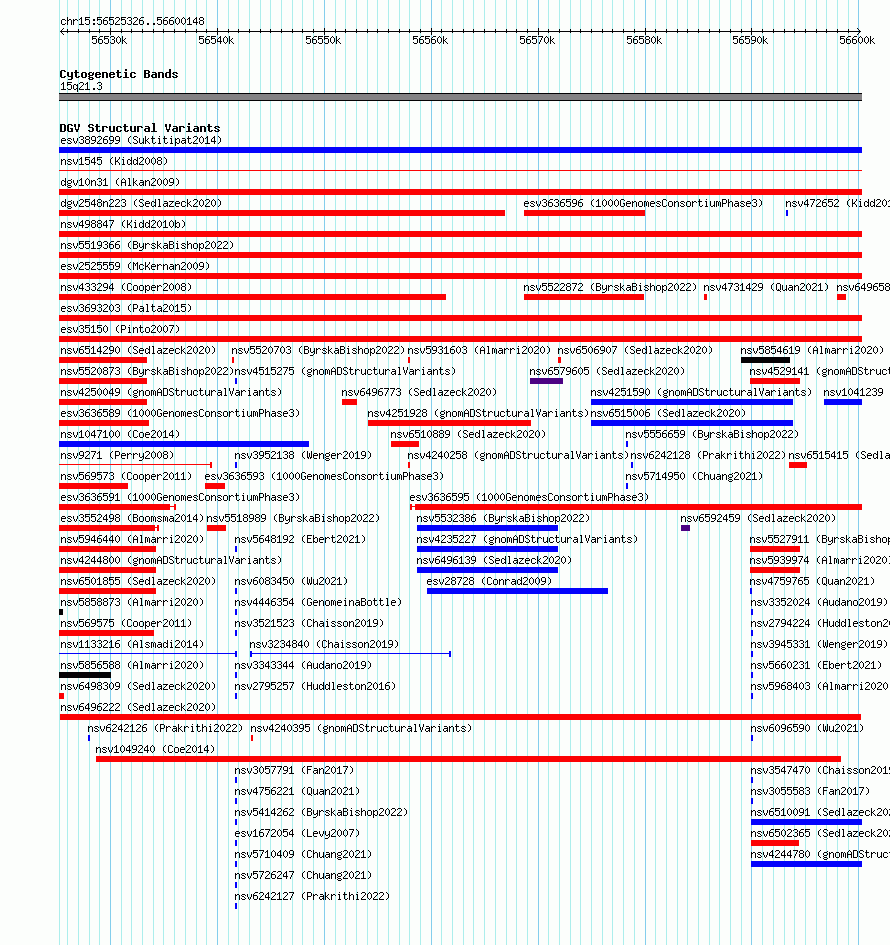The image size is (890, 945).
Task: Click the grey 15q21.3 cytogenetic band bar
Action: click(x=460, y=97)
